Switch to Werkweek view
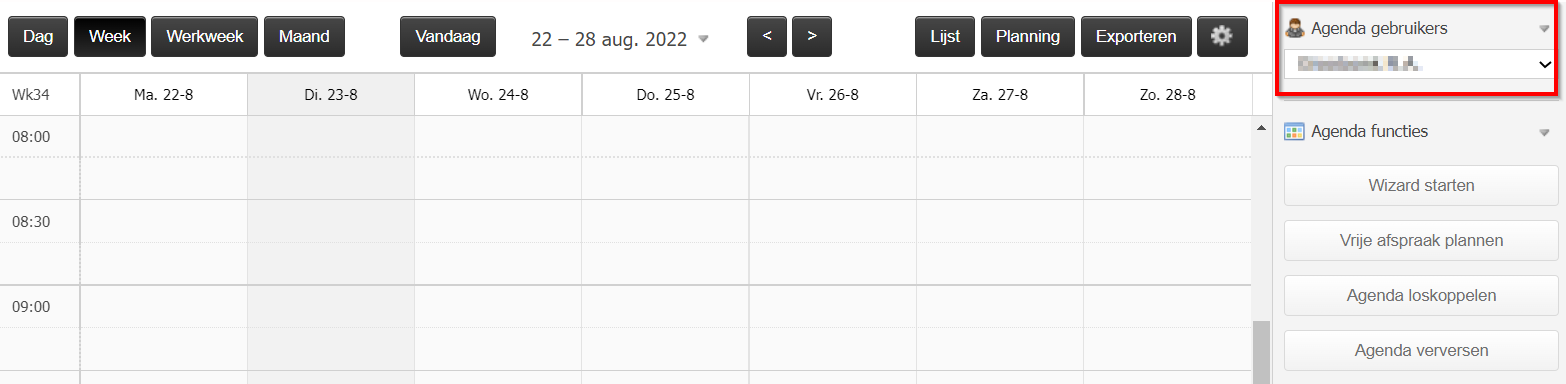Viewport: 1566px width, 384px height. pos(205,36)
